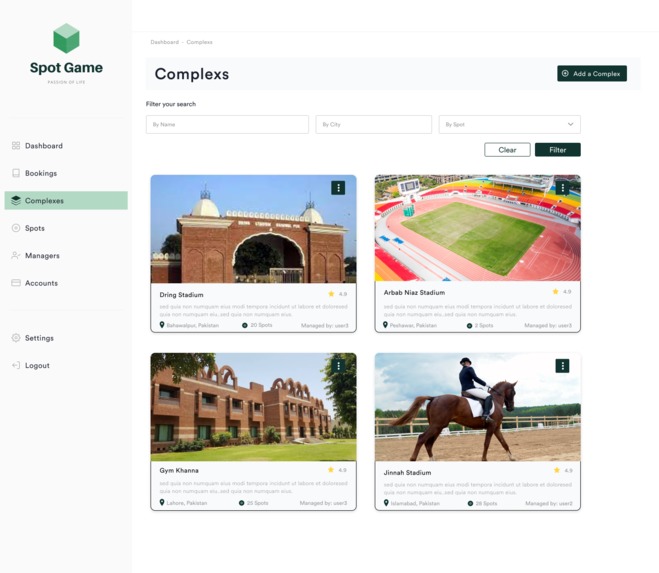Click the Spot Game cube logo
The image size is (659, 573).
coord(66,38)
